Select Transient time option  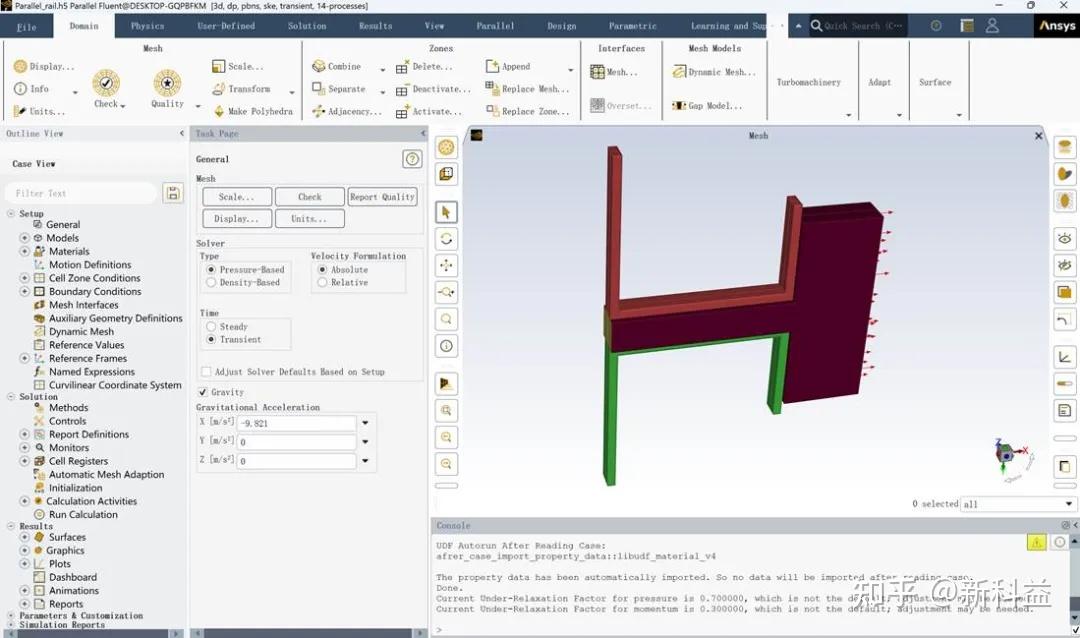pyautogui.click(x=234, y=340)
